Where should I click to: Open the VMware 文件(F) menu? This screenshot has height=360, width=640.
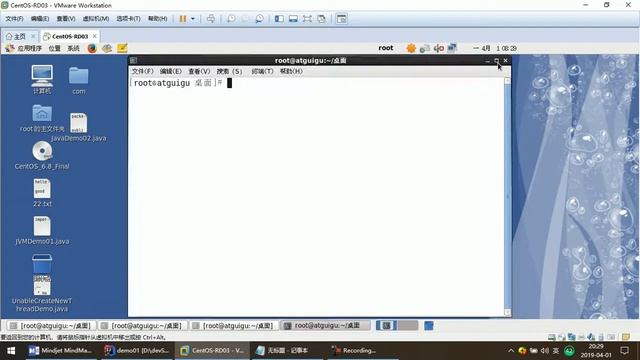coord(14,19)
